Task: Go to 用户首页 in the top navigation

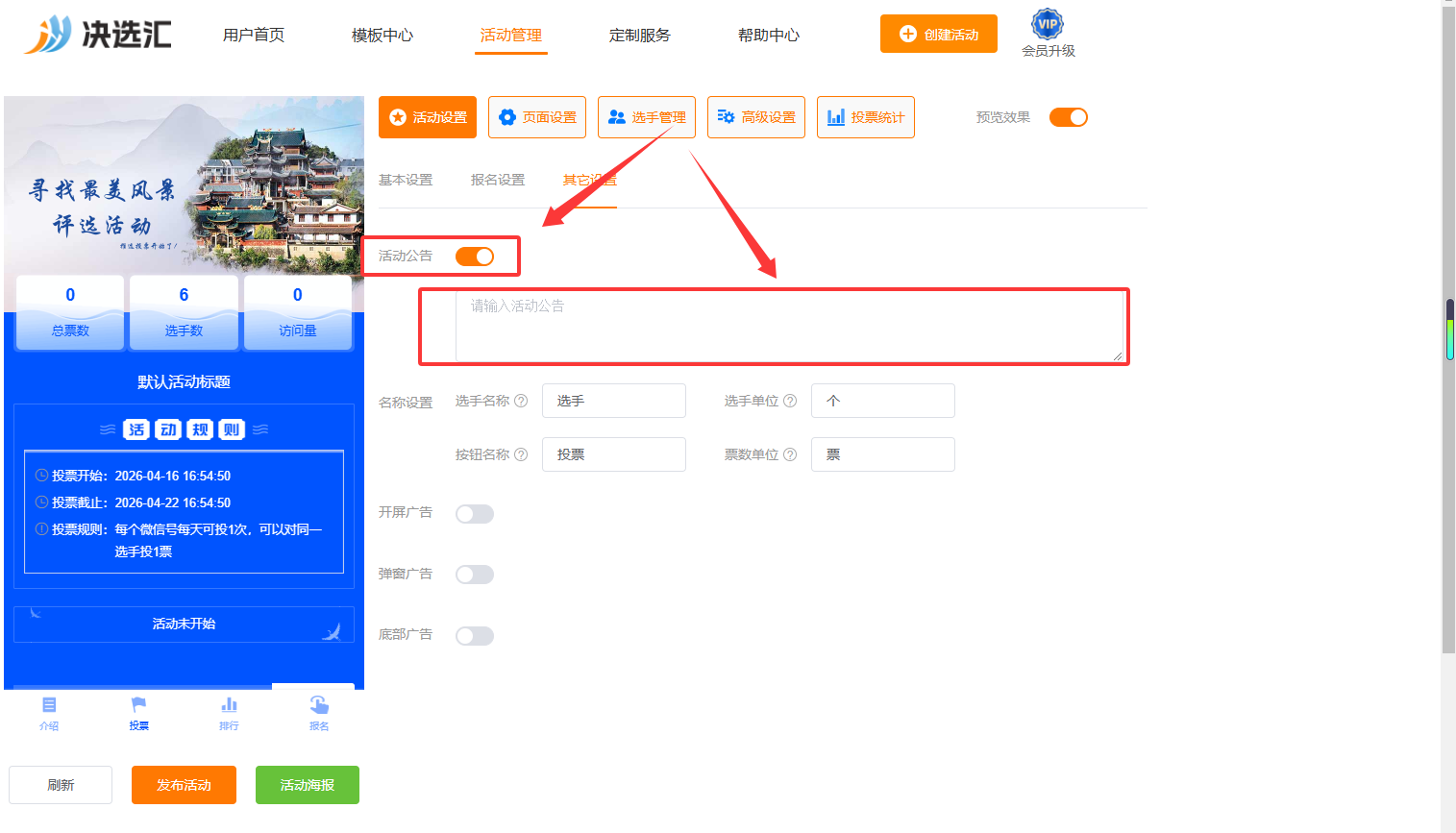Action: click(x=254, y=35)
